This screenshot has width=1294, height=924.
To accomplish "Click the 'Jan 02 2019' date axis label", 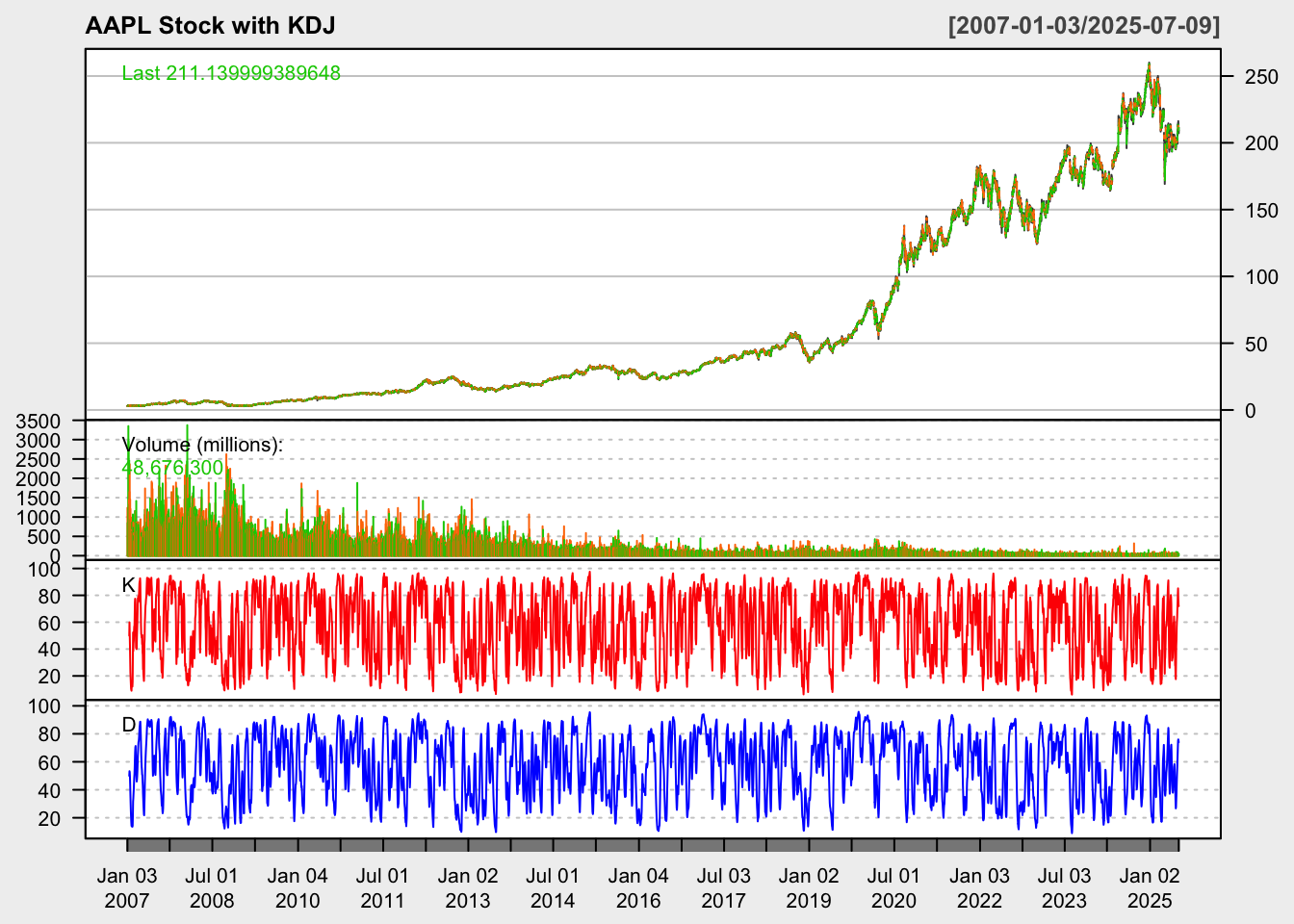I will (x=809, y=888).
